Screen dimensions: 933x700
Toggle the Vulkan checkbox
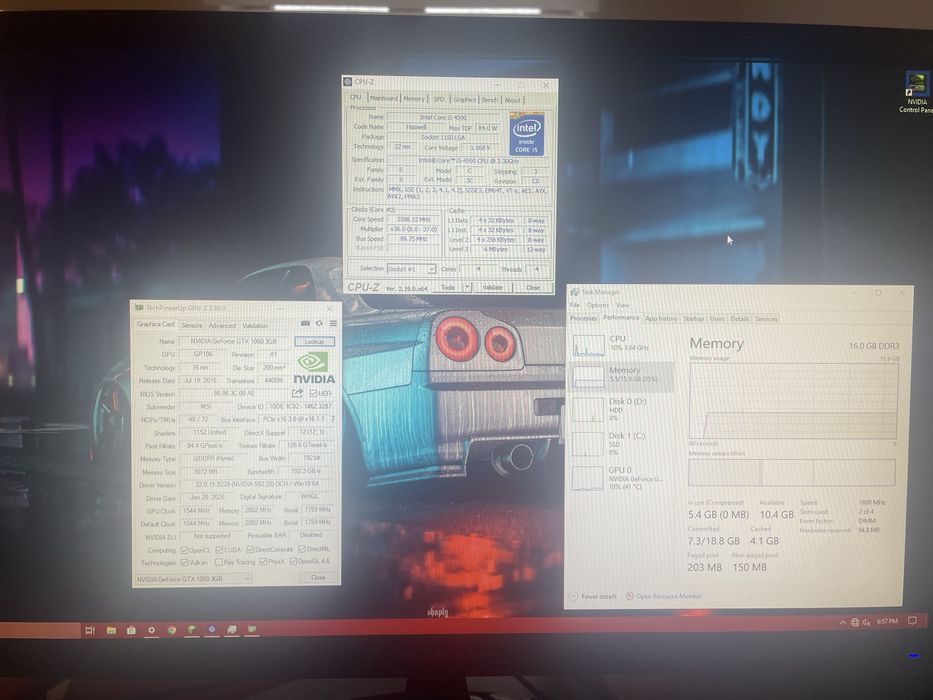(x=184, y=562)
